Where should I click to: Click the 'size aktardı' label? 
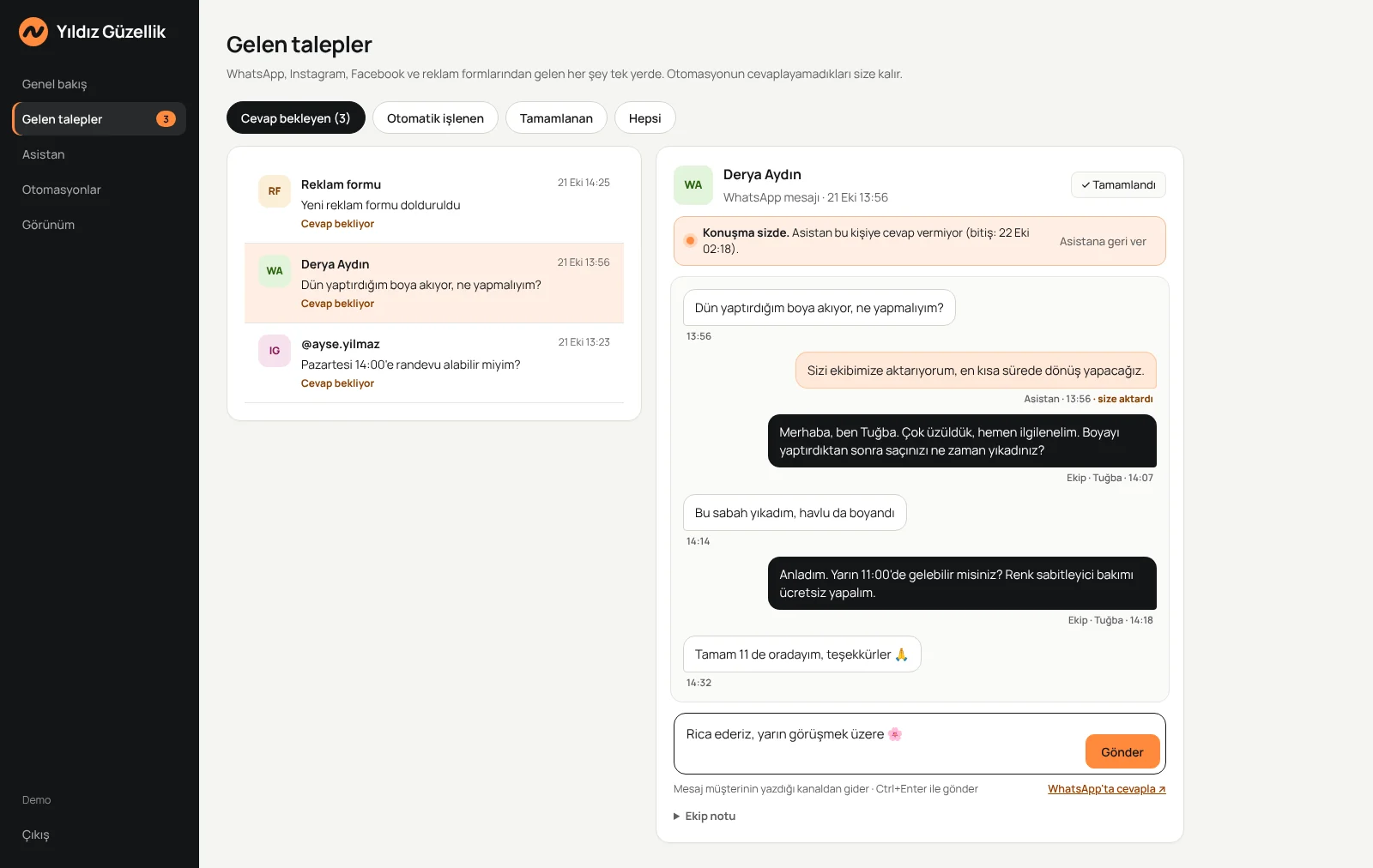click(x=1125, y=399)
